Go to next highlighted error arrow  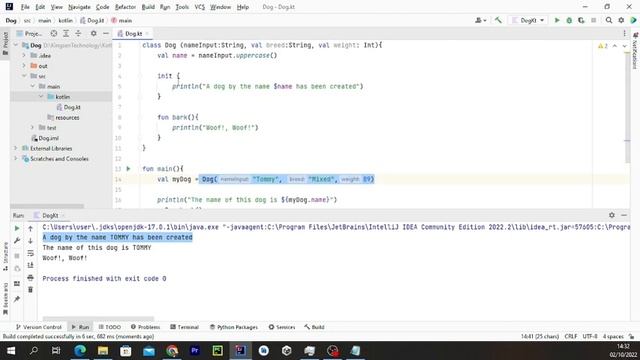coord(624,46)
